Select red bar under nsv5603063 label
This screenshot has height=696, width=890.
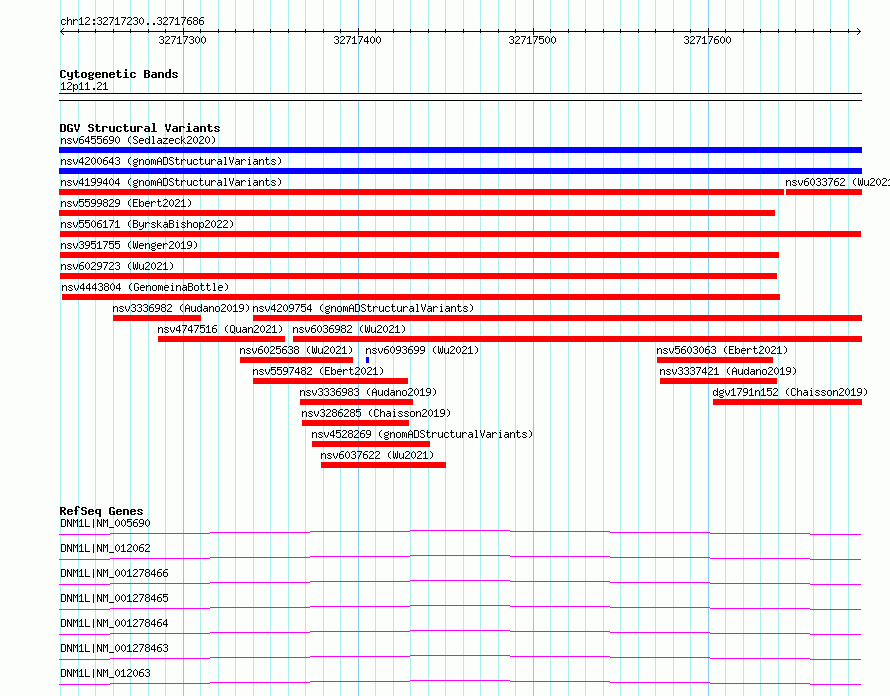tap(715, 360)
